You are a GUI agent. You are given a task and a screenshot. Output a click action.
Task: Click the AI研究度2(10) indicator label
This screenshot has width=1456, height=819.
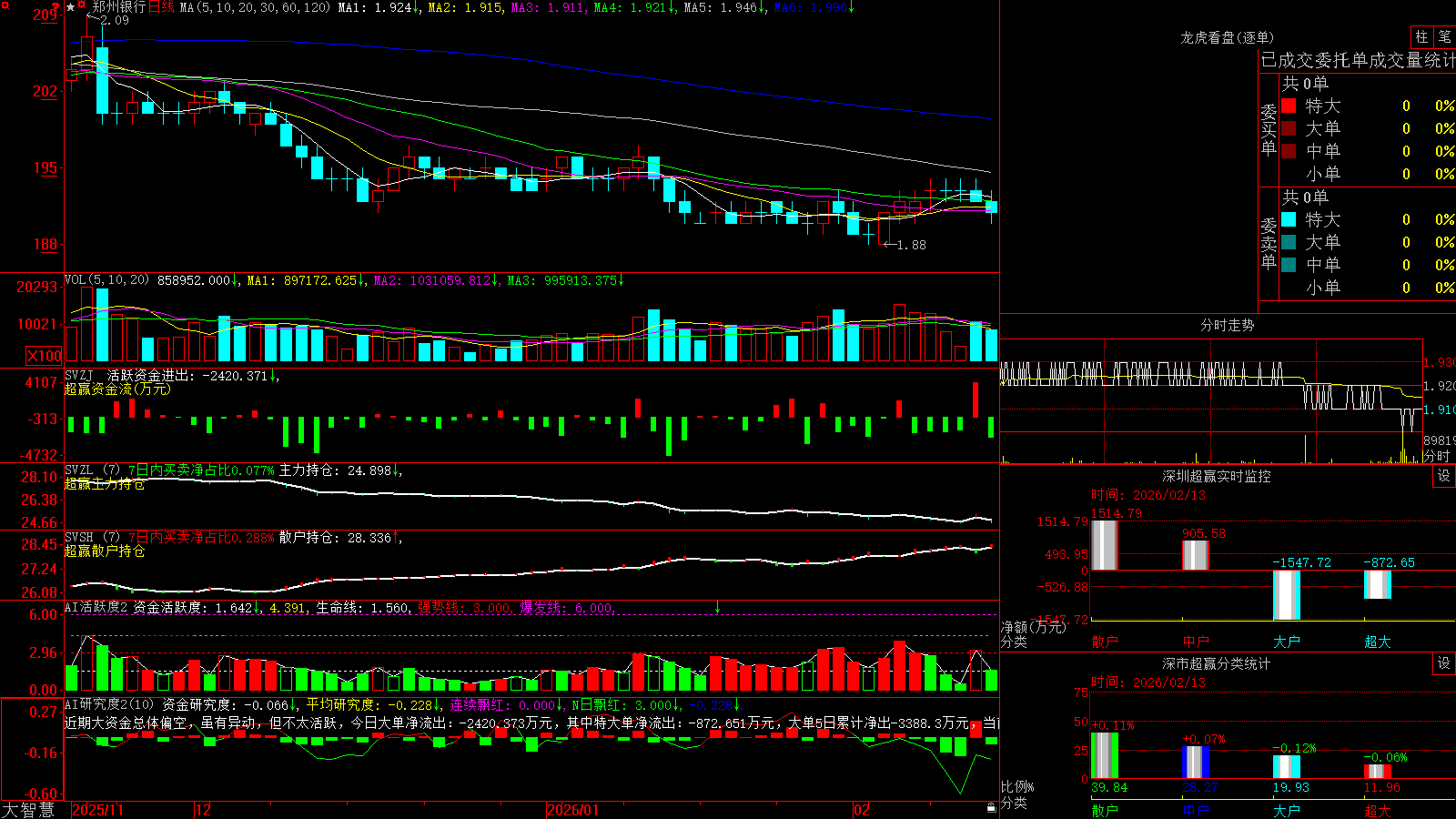tap(109, 704)
